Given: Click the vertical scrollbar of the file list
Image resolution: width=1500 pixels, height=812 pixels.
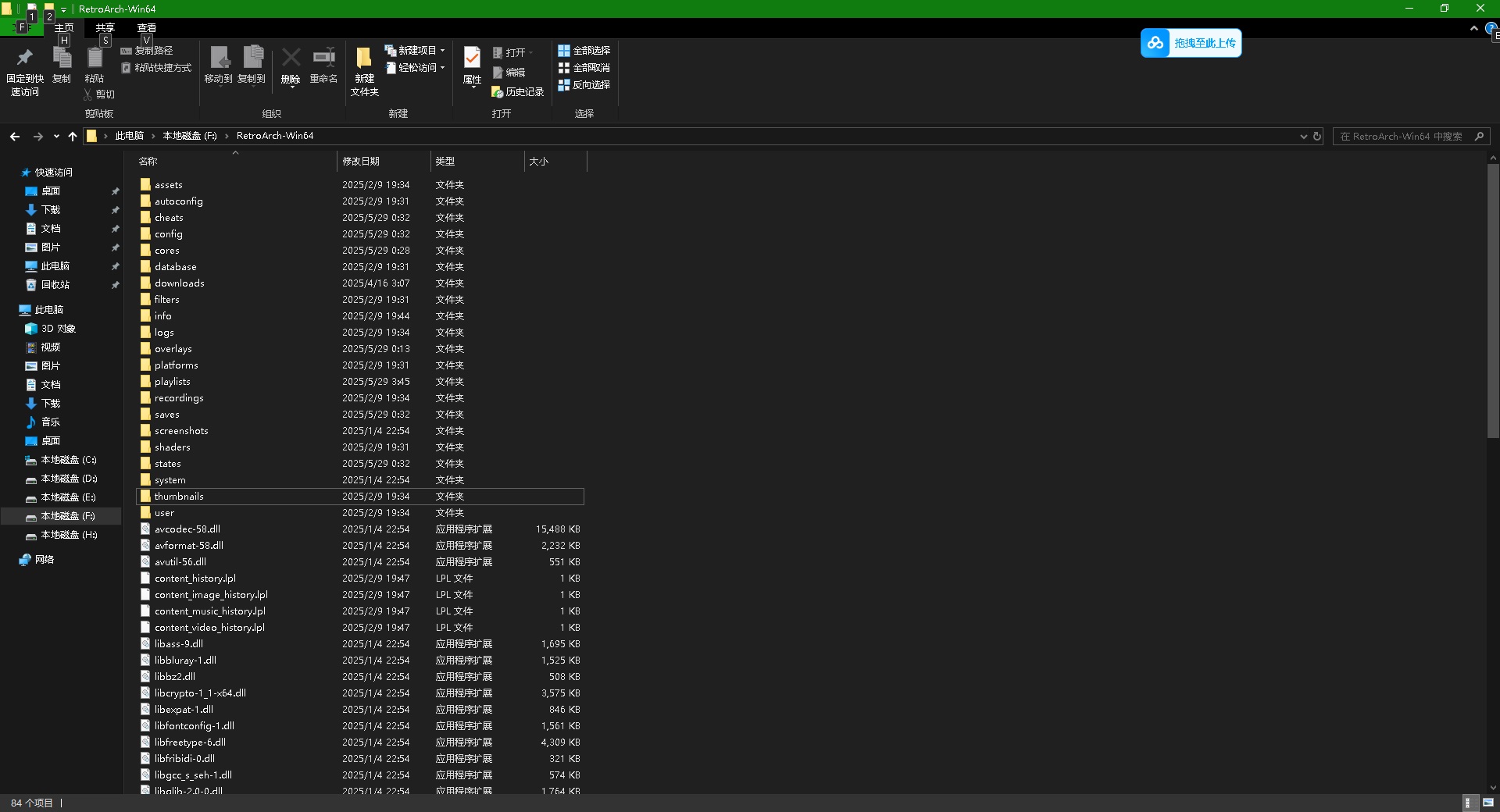Looking at the screenshot, I should click(x=1493, y=301).
